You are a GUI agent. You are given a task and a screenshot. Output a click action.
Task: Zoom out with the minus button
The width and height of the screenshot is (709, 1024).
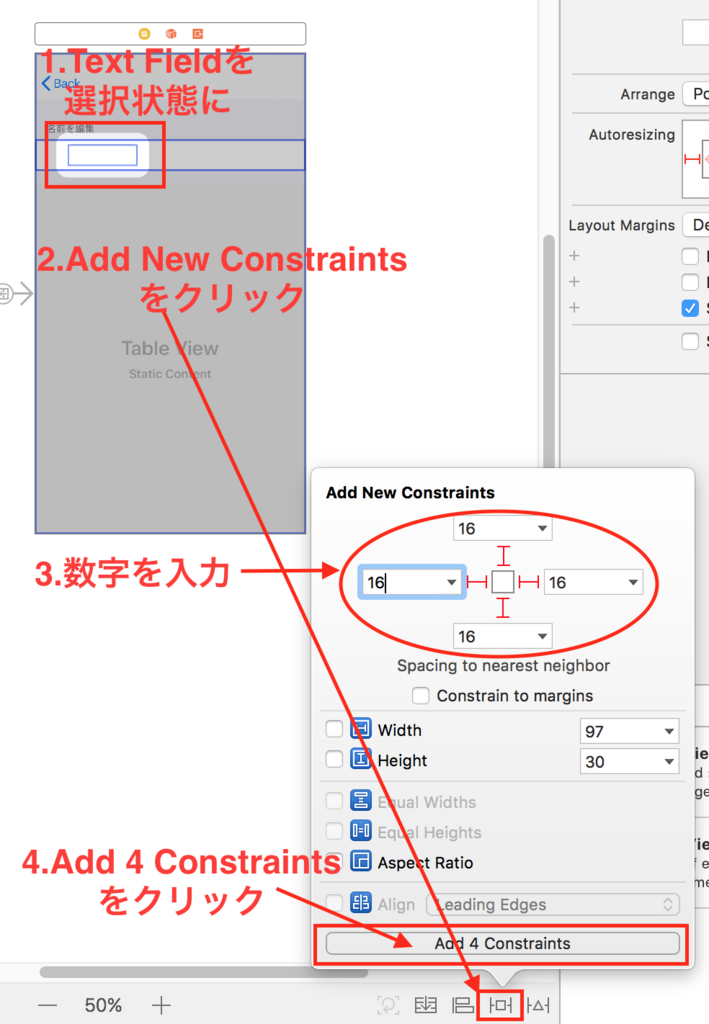point(47,1005)
